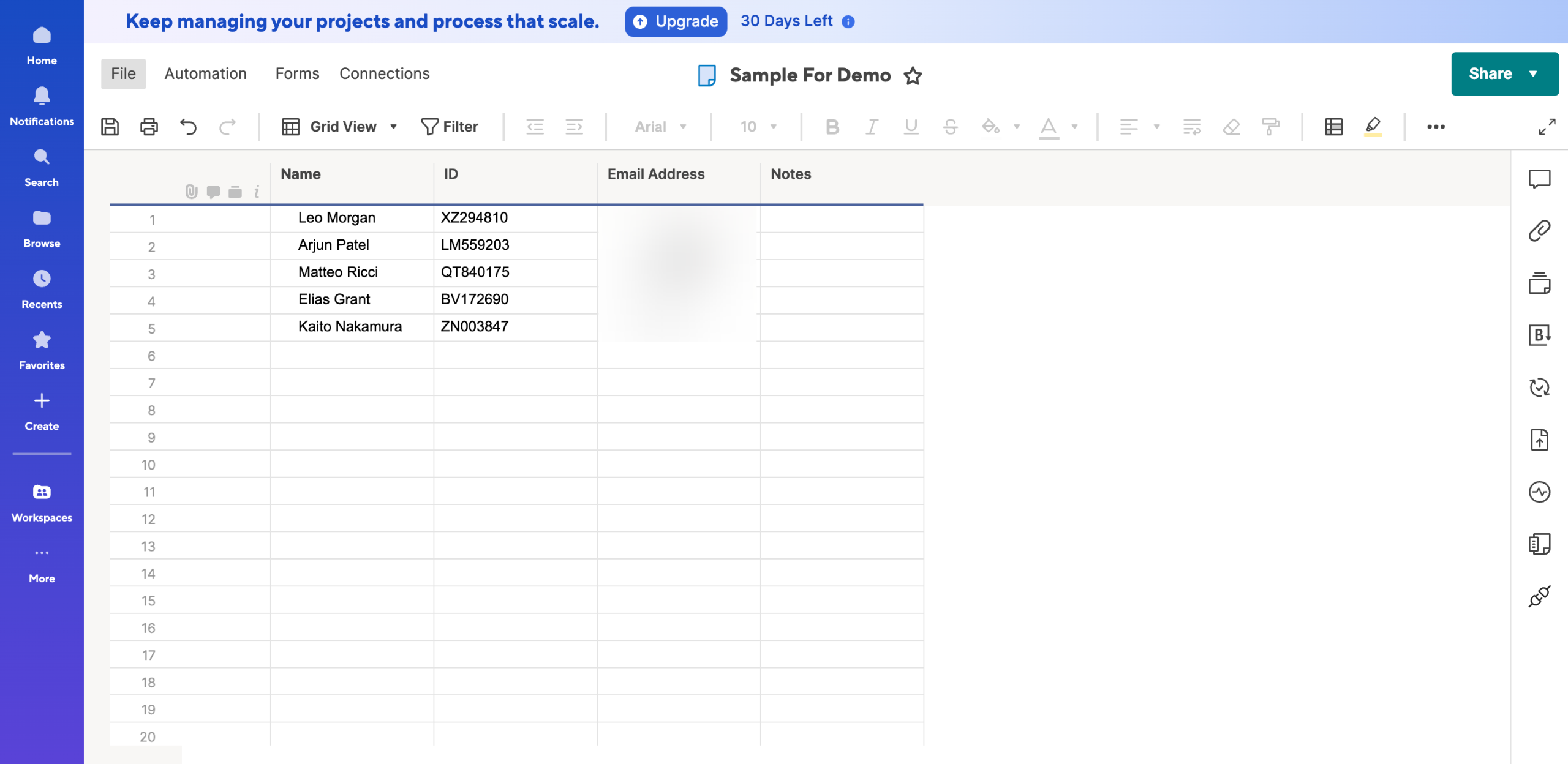1568x764 pixels.
Task: Click the Save icon in toolbar
Action: 110,127
